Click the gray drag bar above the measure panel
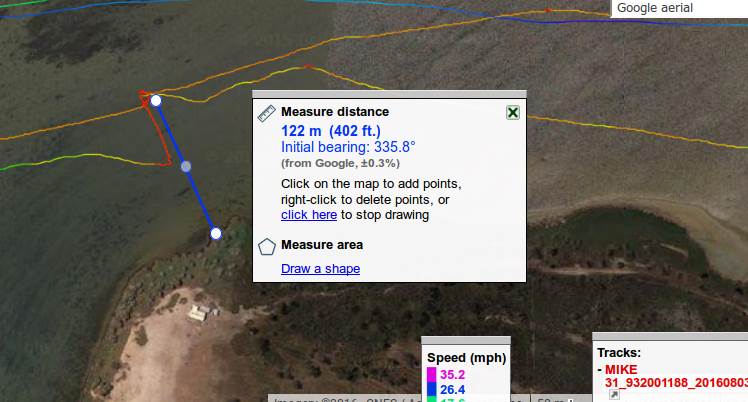 (389, 94)
